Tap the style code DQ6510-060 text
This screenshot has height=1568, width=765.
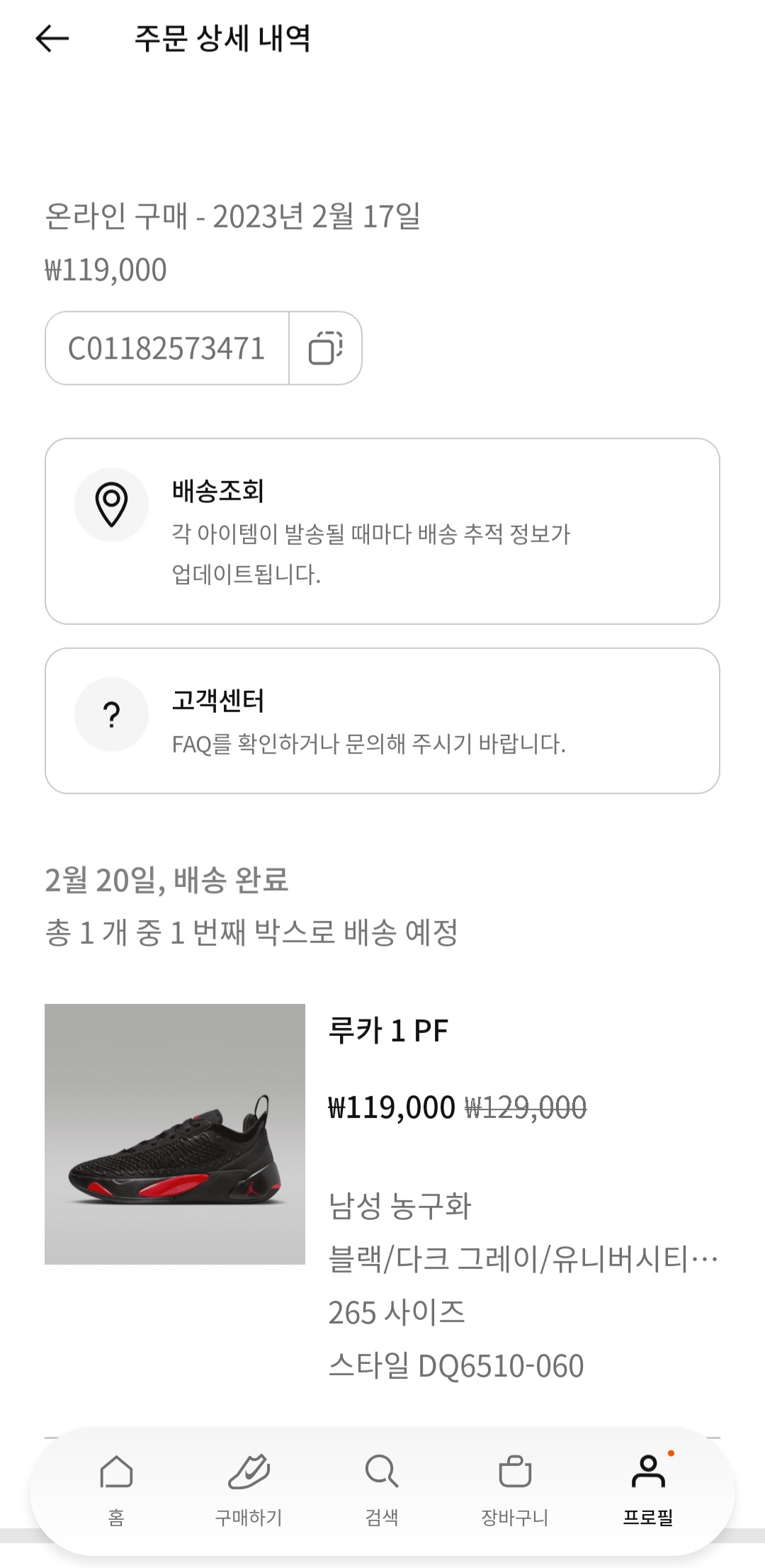pos(456,1365)
